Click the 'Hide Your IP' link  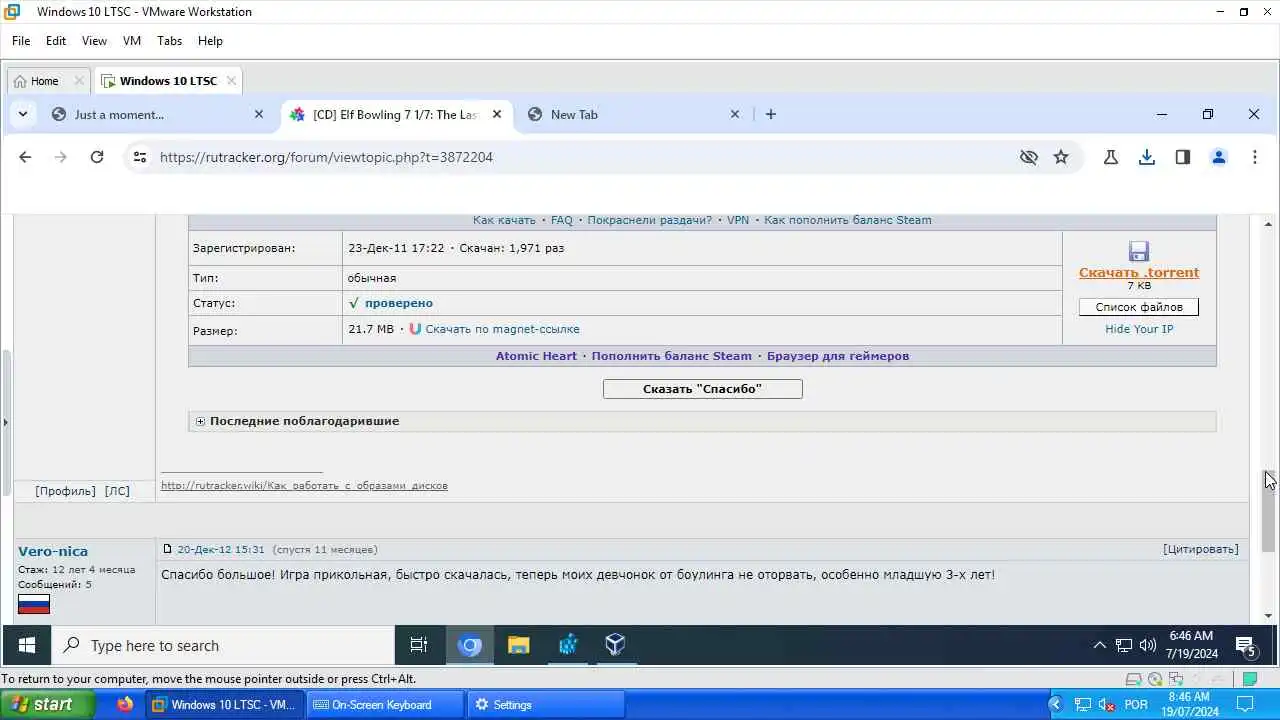tap(1139, 329)
